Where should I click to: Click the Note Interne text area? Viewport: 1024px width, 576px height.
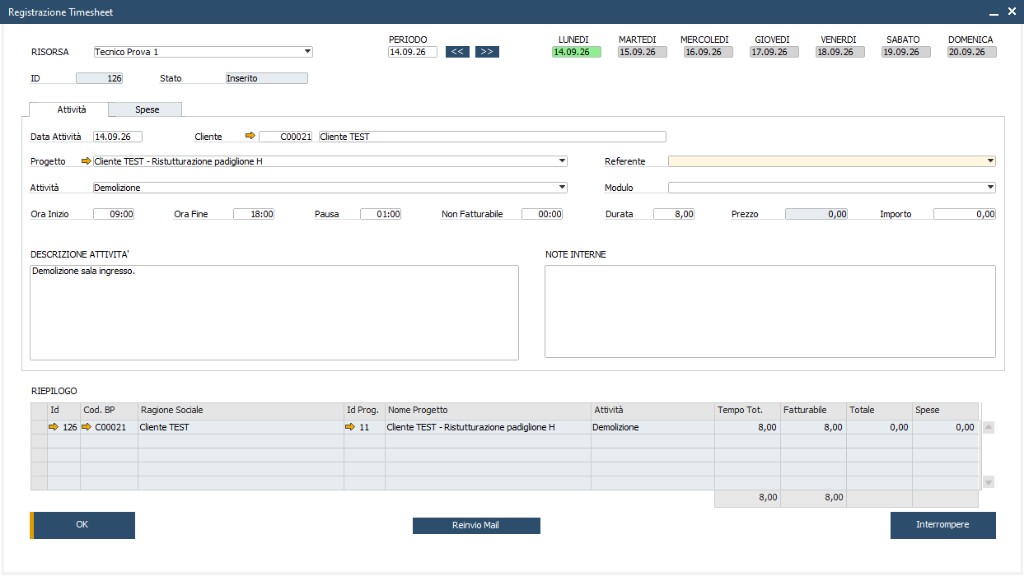[770, 312]
